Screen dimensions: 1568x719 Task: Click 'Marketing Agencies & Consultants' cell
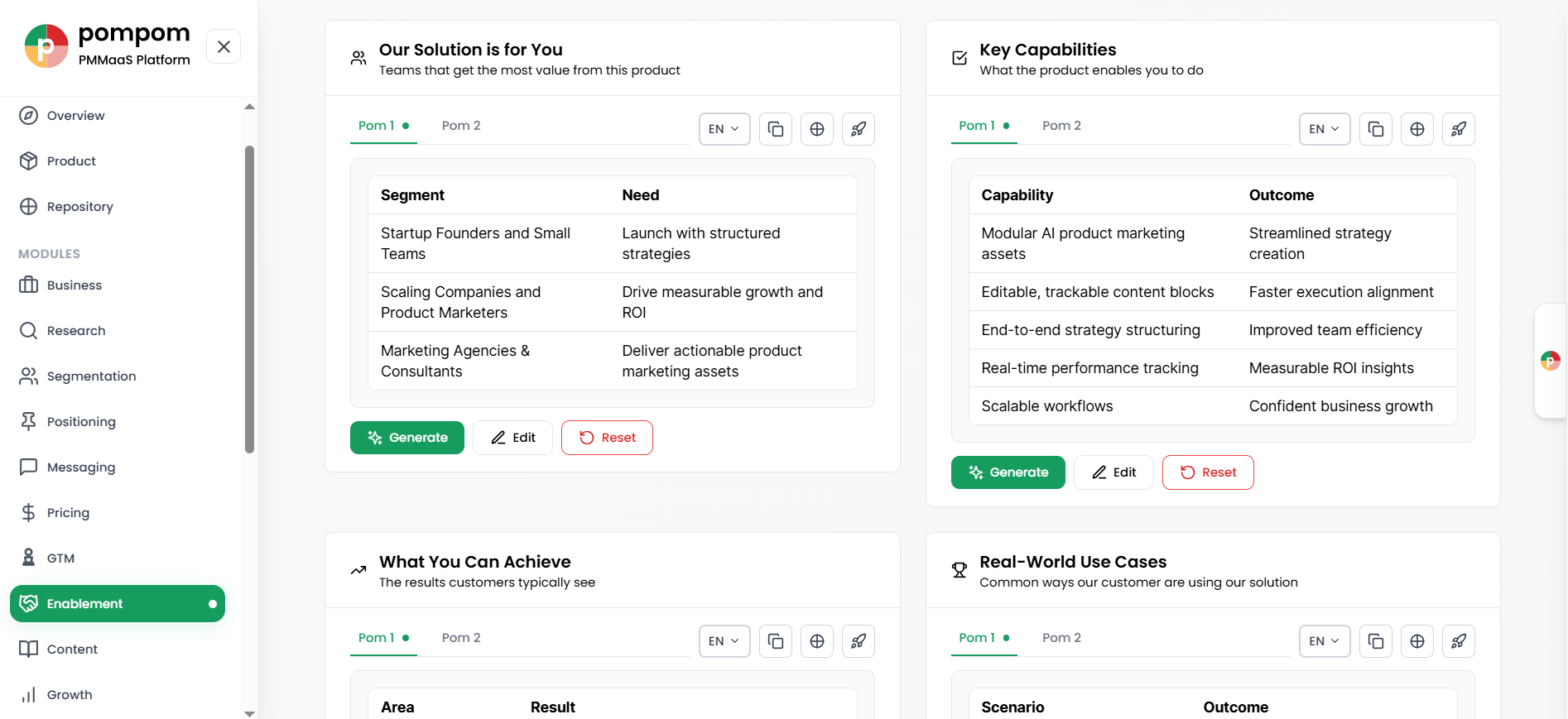(488, 362)
